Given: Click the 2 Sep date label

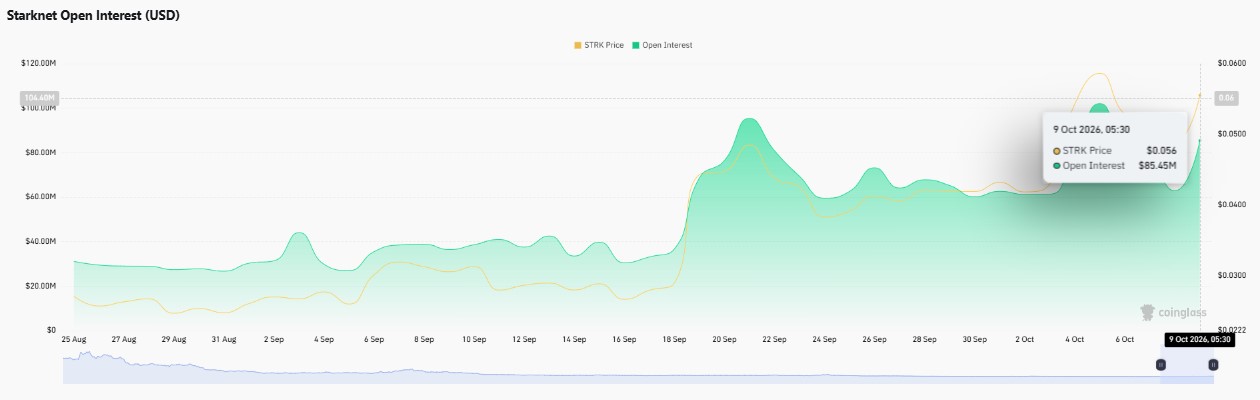Looking at the screenshot, I should (274, 340).
